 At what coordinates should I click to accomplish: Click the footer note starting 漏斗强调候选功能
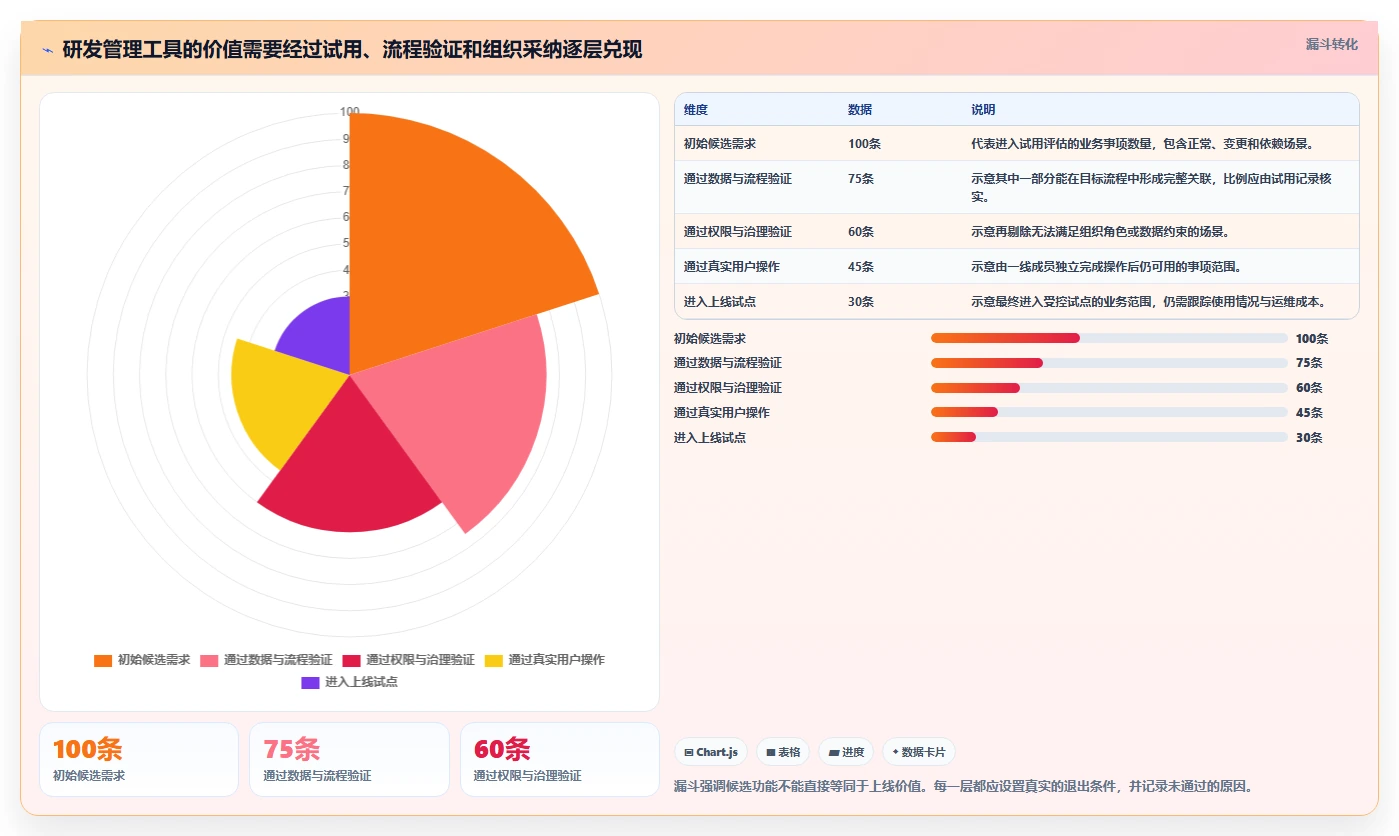point(963,786)
